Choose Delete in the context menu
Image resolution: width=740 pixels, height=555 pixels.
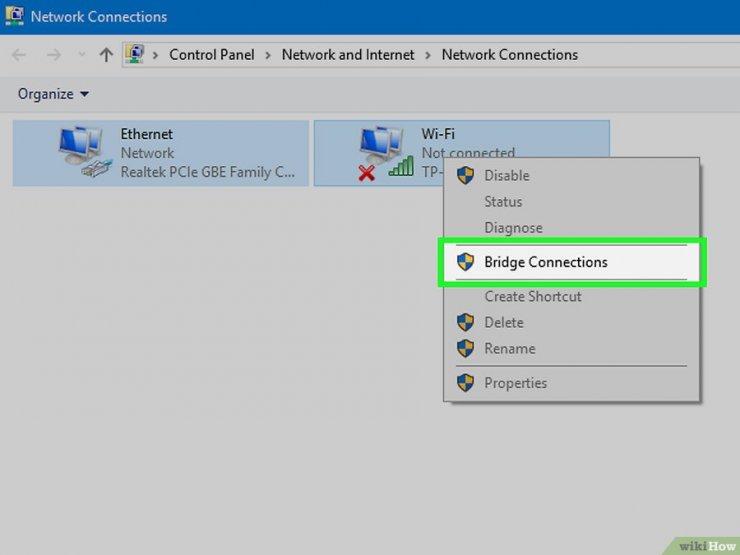coord(572,323)
